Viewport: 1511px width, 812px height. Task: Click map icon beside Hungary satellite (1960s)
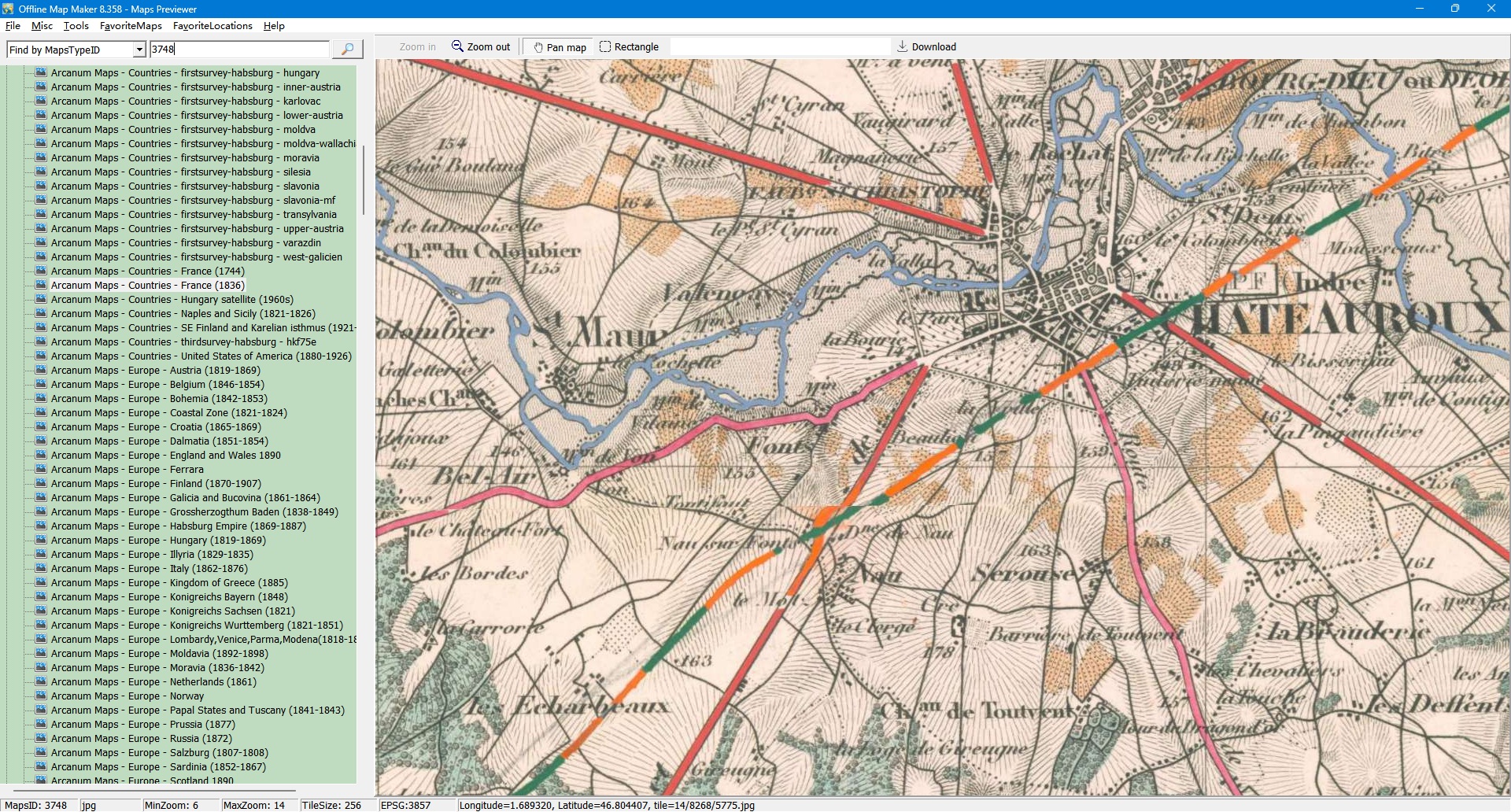point(41,300)
